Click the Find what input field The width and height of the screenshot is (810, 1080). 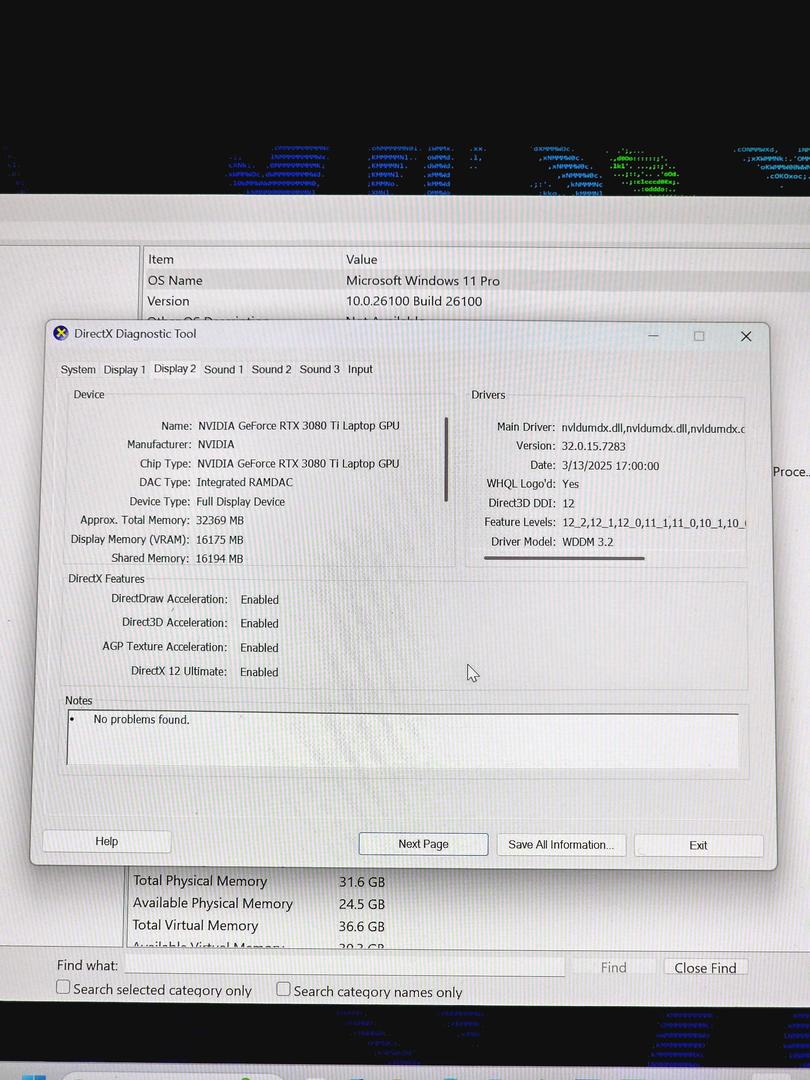344,966
